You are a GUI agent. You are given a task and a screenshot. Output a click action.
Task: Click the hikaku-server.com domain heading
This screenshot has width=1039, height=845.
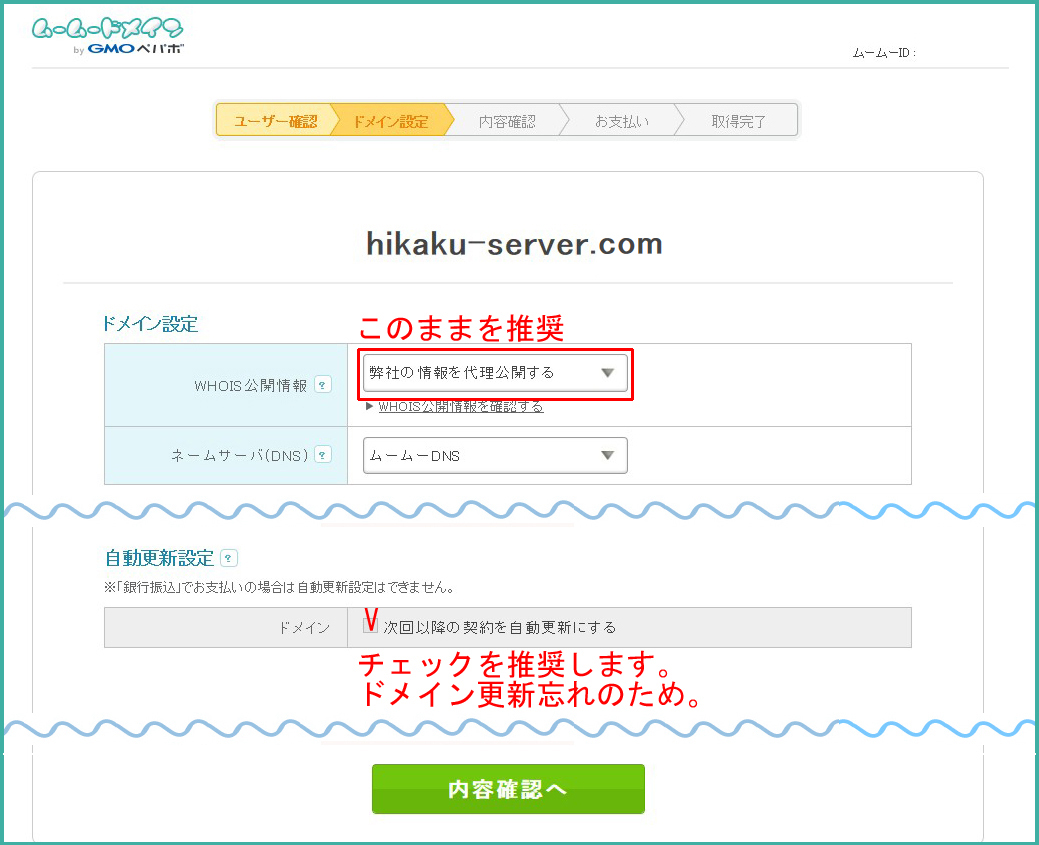pyautogui.click(x=513, y=244)
